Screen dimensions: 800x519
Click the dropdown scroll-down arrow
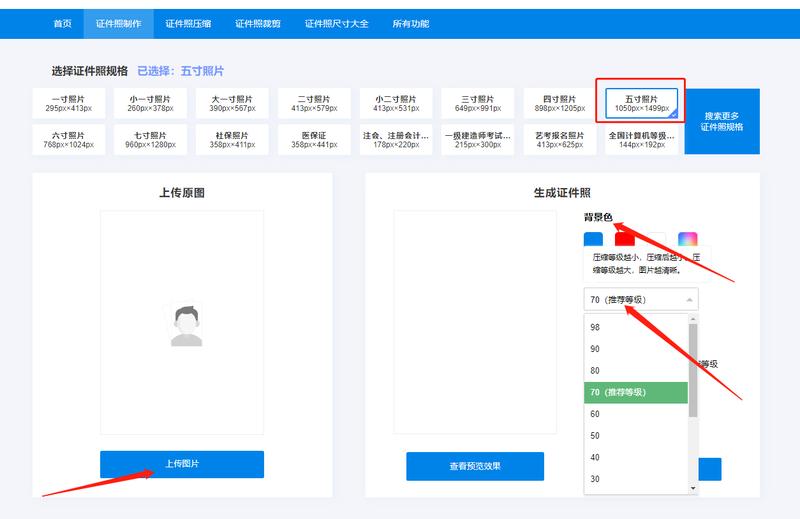(x=693, y=488)
